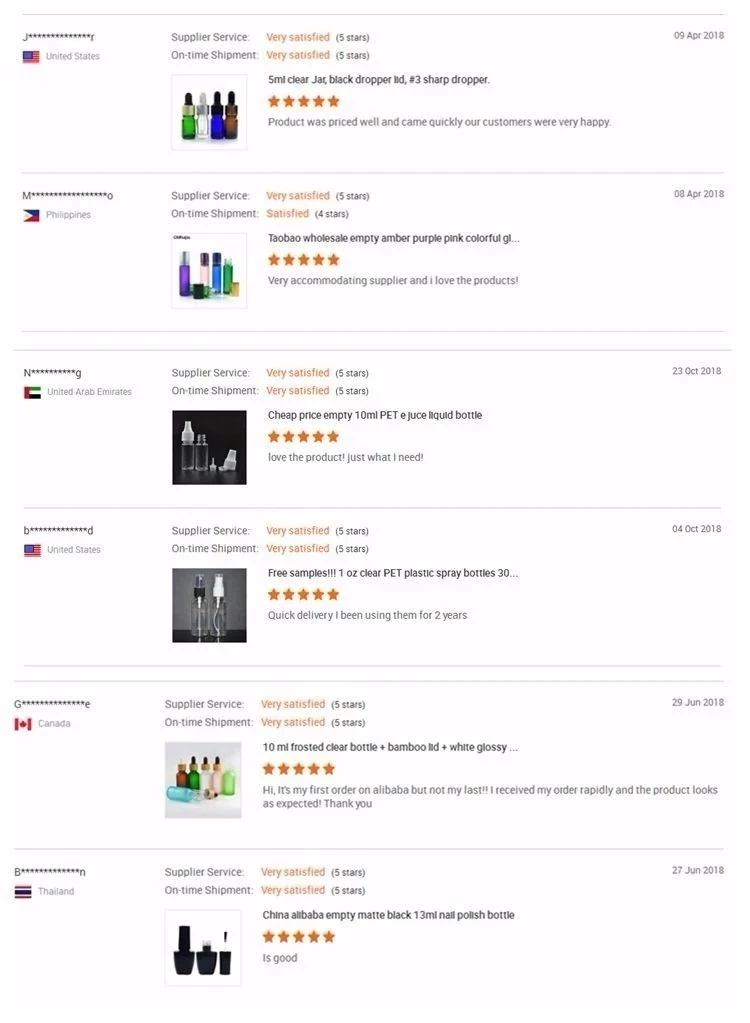Image resolution: width=750 pixels, height=1023 pixels.
Task: Click star rating of the 5ml clear jar review
Action: point(304,101)
